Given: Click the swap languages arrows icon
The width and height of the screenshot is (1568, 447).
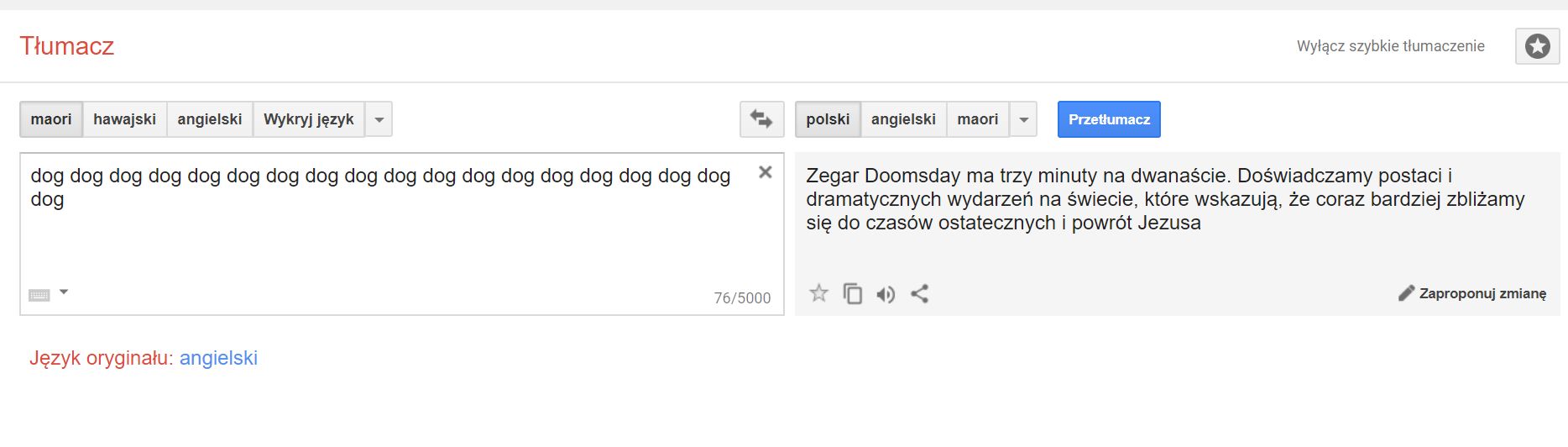Looking at the screenshot, I should tap(761, 119).
